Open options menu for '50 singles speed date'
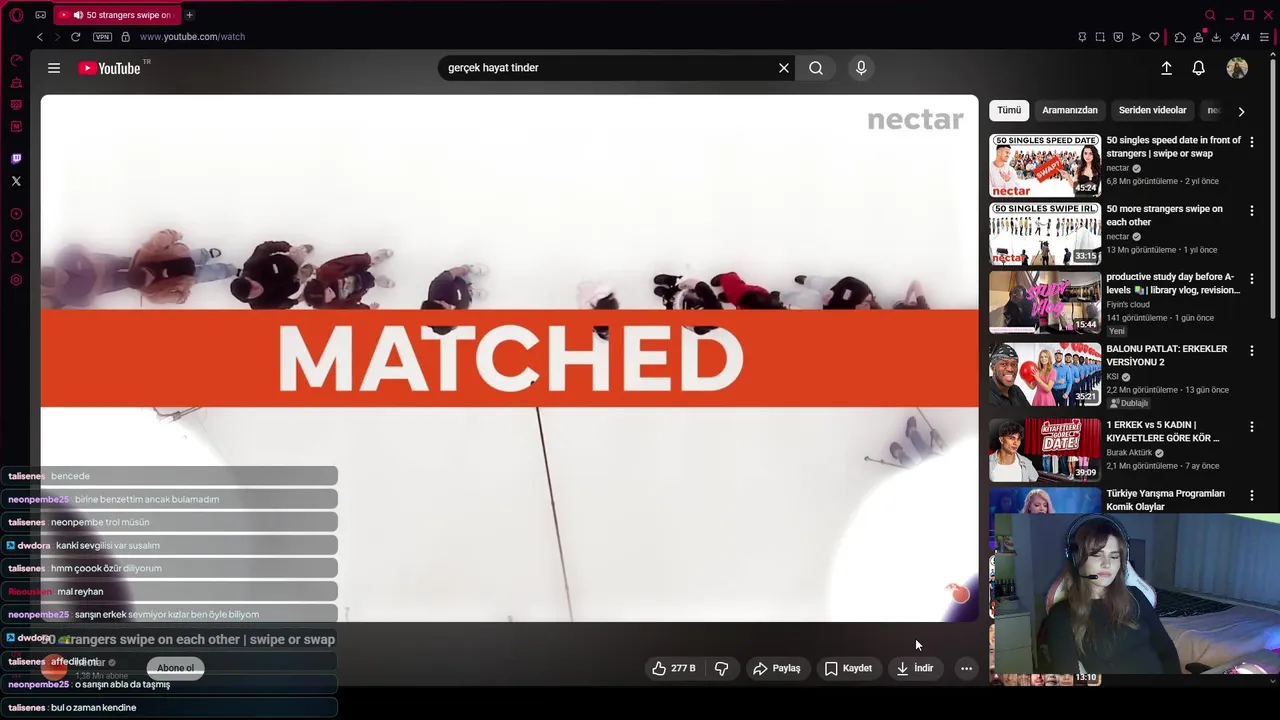The height and width of the screenshot is (720, 1280). coord(1251,142)
